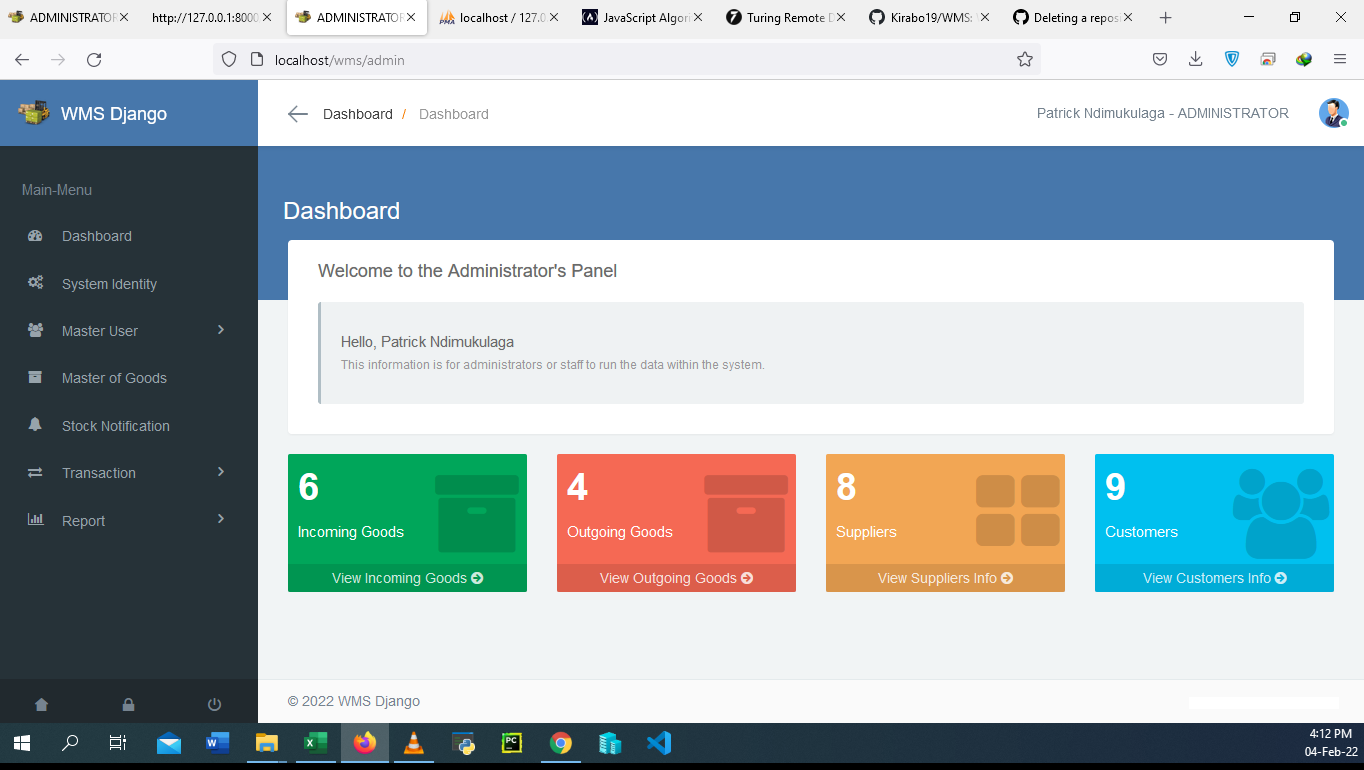The width and height of the screenshot is (1364, 770).
Task: Open PyCharm from the taskbar
Action: [511, 743]
